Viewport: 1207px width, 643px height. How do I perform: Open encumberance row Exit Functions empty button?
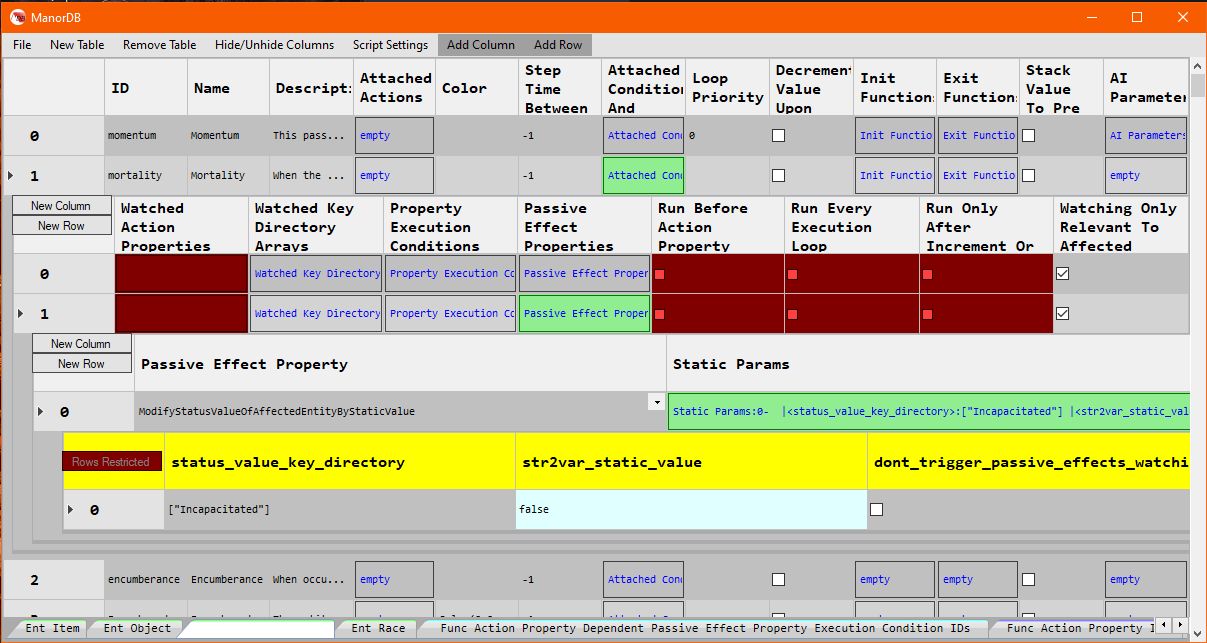(x=978, y=579)
